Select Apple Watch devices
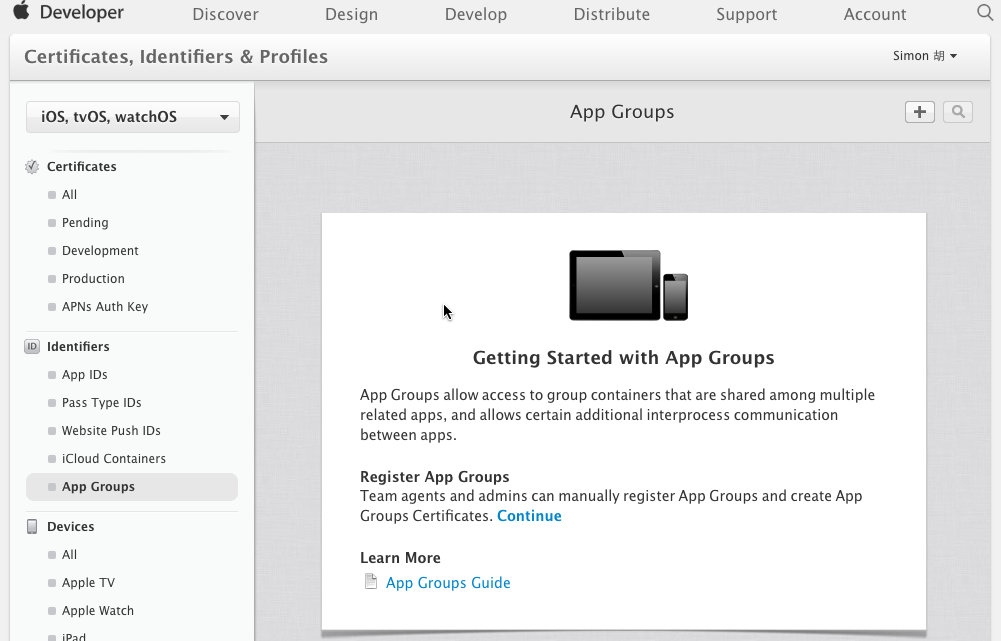Viewport: 1001px width, 641px height. [98, 611]
